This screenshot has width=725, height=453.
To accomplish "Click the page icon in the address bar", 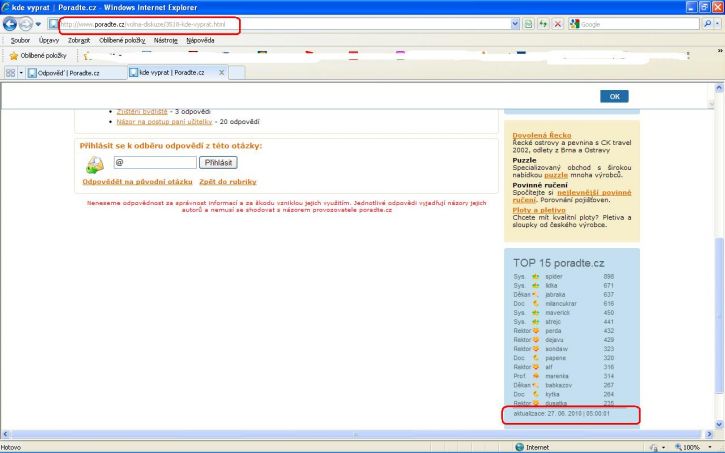I will click(54, 24).
